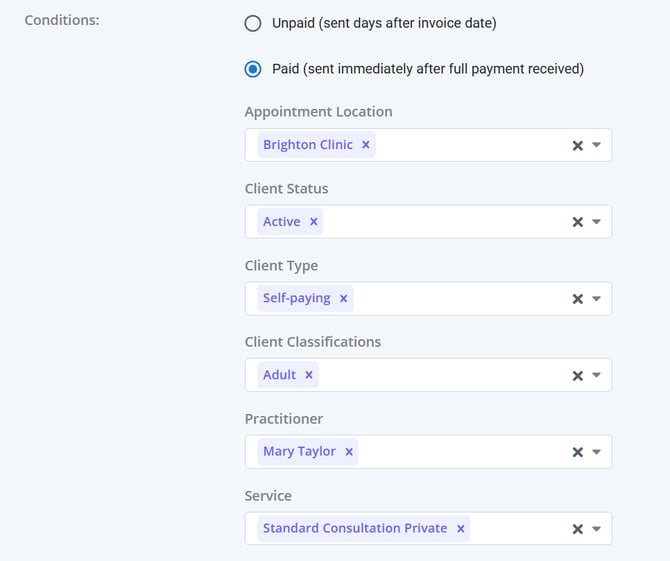Clear all Service selections

tap(577, 528)
